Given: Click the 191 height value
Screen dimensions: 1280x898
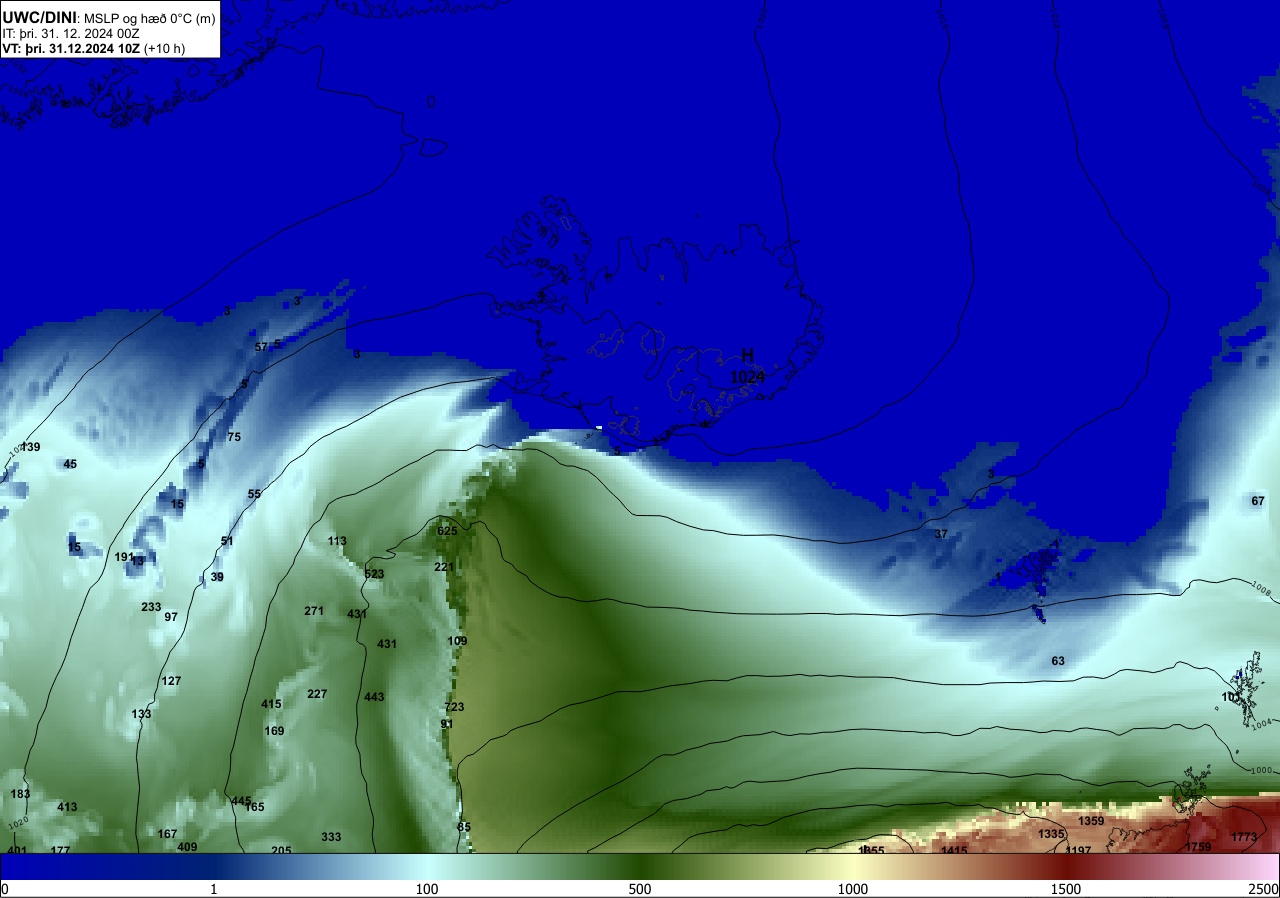Looking at the screenshot, I should tap(124, 557).
